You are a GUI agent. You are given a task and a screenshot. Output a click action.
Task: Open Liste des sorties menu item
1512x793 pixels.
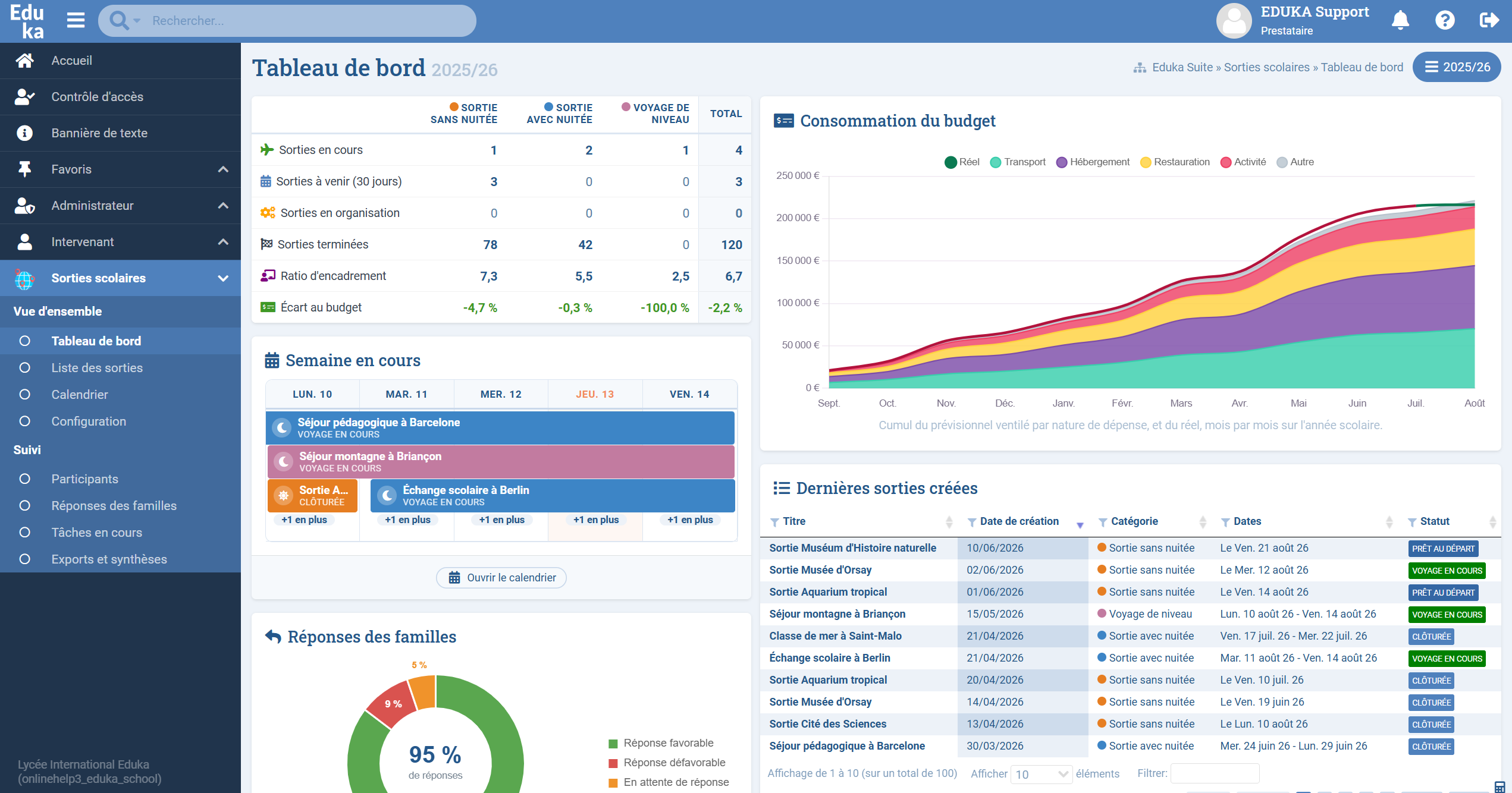[x=97, y=368]
